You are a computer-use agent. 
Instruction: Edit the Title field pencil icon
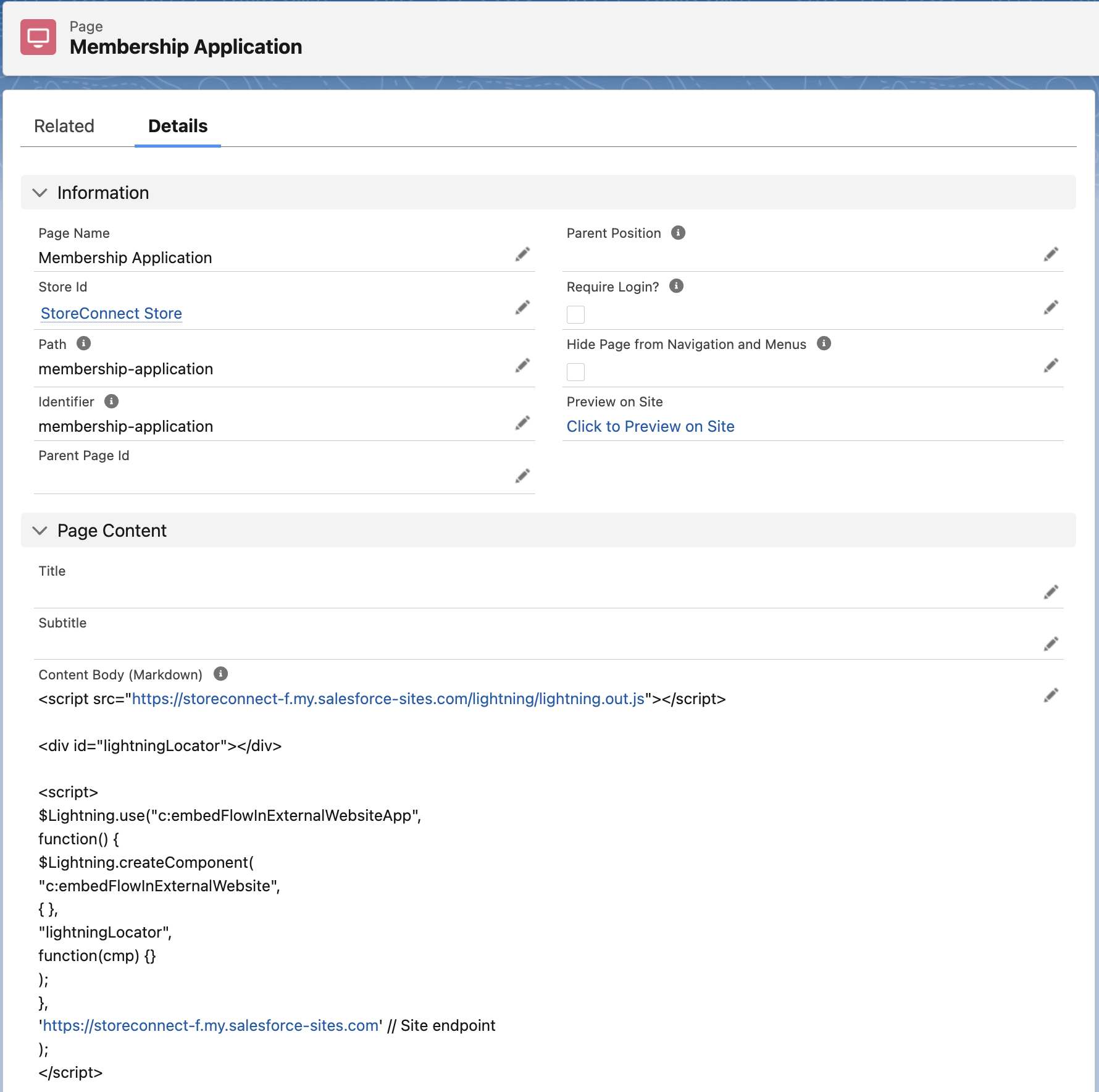1051,592
